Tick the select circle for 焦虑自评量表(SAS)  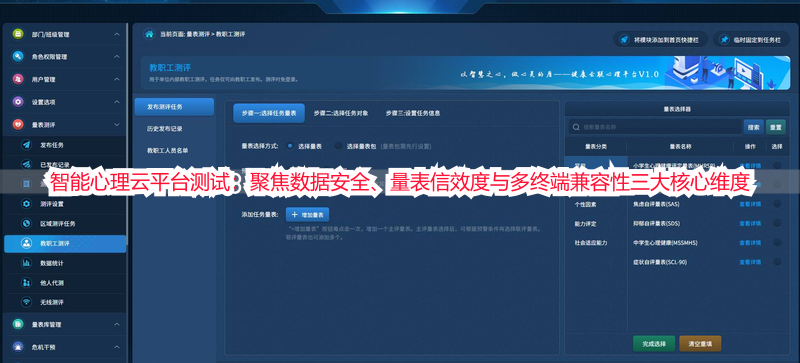pyautogui.click(x=777, y=204)
